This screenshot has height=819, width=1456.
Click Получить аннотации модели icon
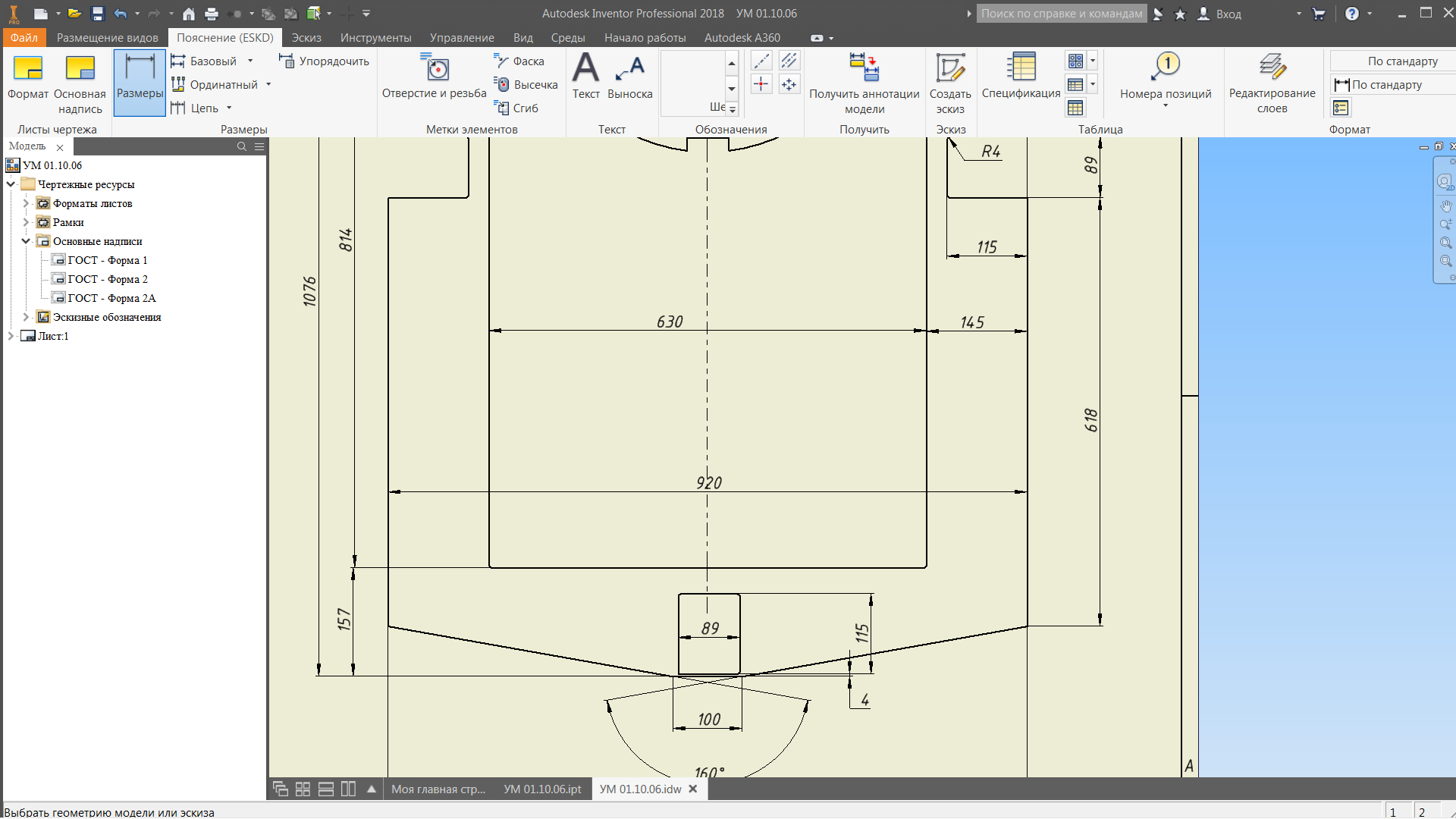pos(864,68)
